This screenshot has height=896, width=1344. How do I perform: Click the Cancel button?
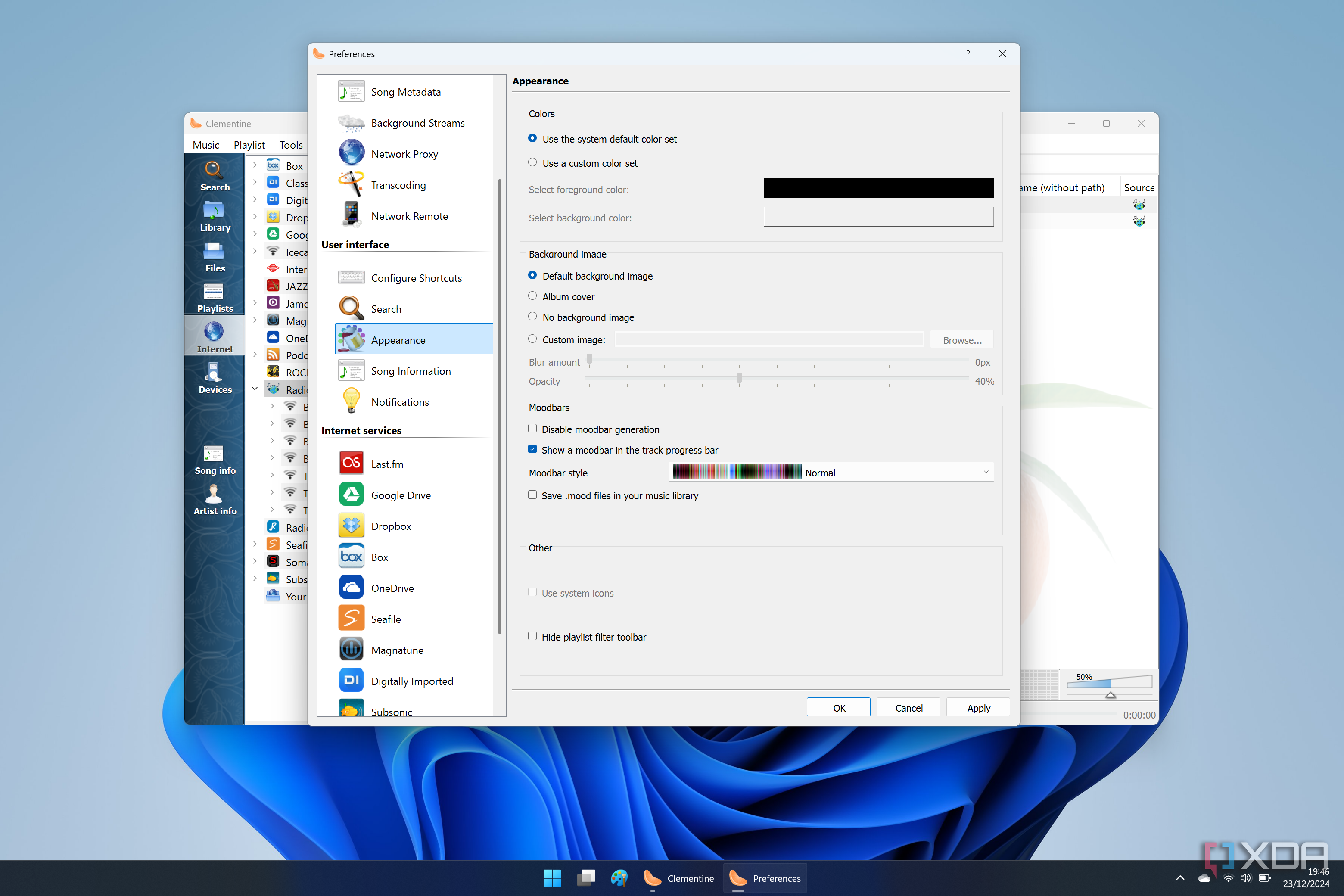tap(908, 707)
